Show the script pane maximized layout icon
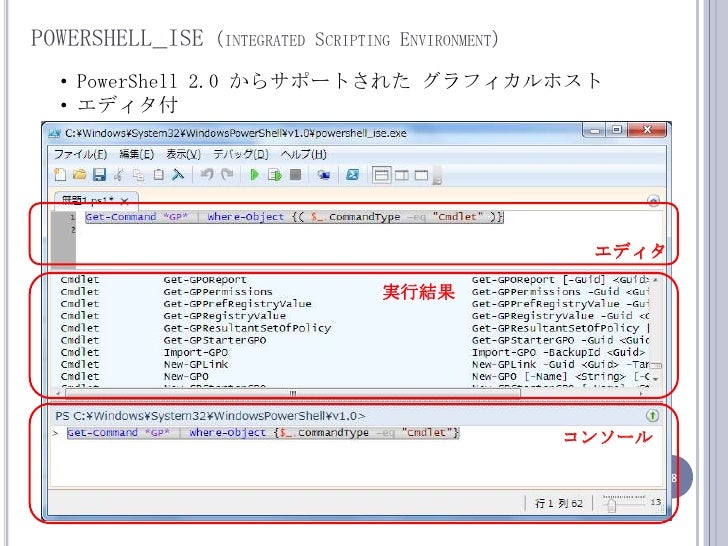Image resolution: width=728 pixels, height=546 pixels. coord(421,175)
